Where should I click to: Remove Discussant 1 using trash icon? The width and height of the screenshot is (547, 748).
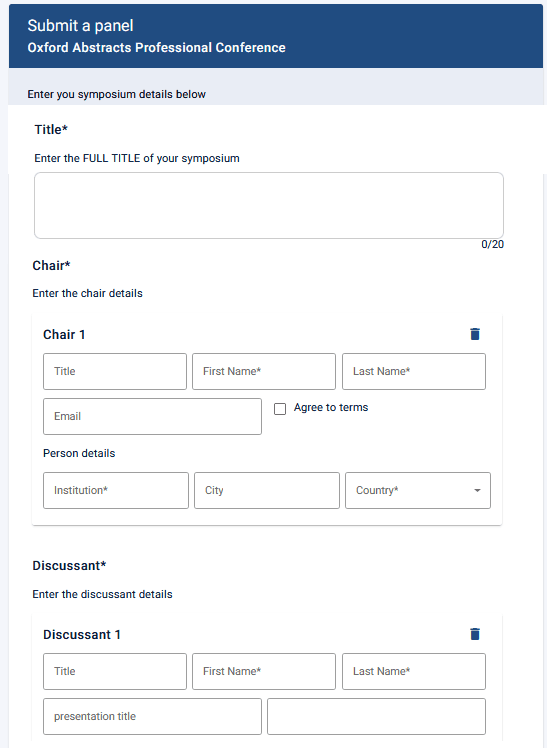475,634
